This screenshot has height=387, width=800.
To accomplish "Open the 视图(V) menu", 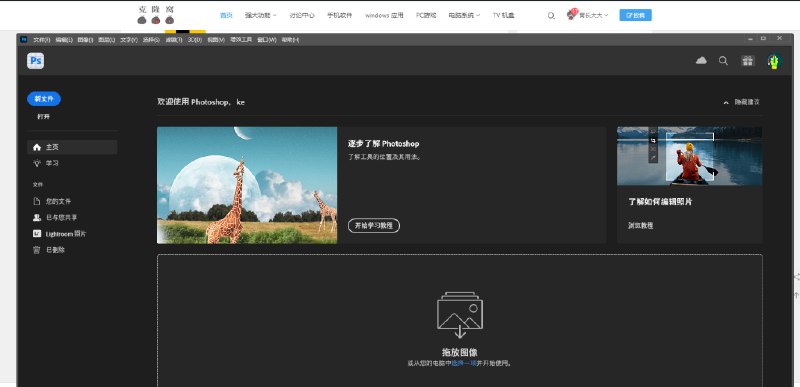I will (x=216, y=39).
